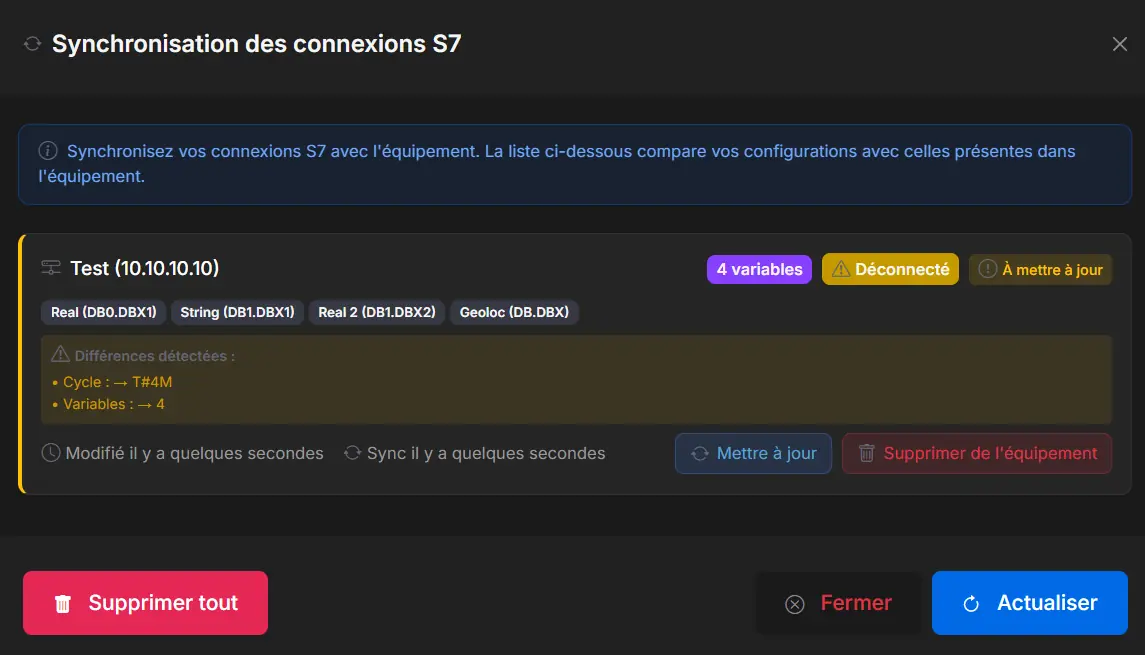Click the X icon inside the Fermer button
Image resolution: width=1145 pixels, height=655 pixels.
[795, 603]
